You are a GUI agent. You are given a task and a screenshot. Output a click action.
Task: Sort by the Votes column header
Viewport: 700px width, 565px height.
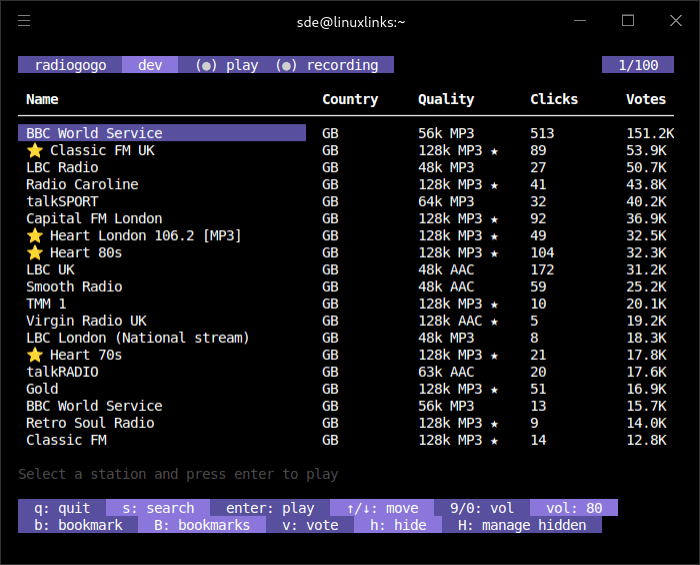645,99
